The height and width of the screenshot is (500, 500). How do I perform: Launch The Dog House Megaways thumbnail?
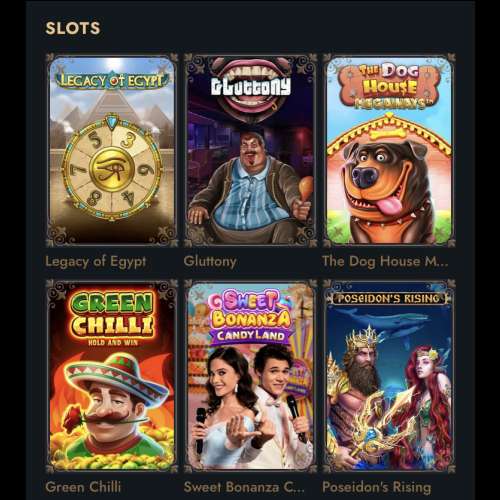tap(389, 150)
